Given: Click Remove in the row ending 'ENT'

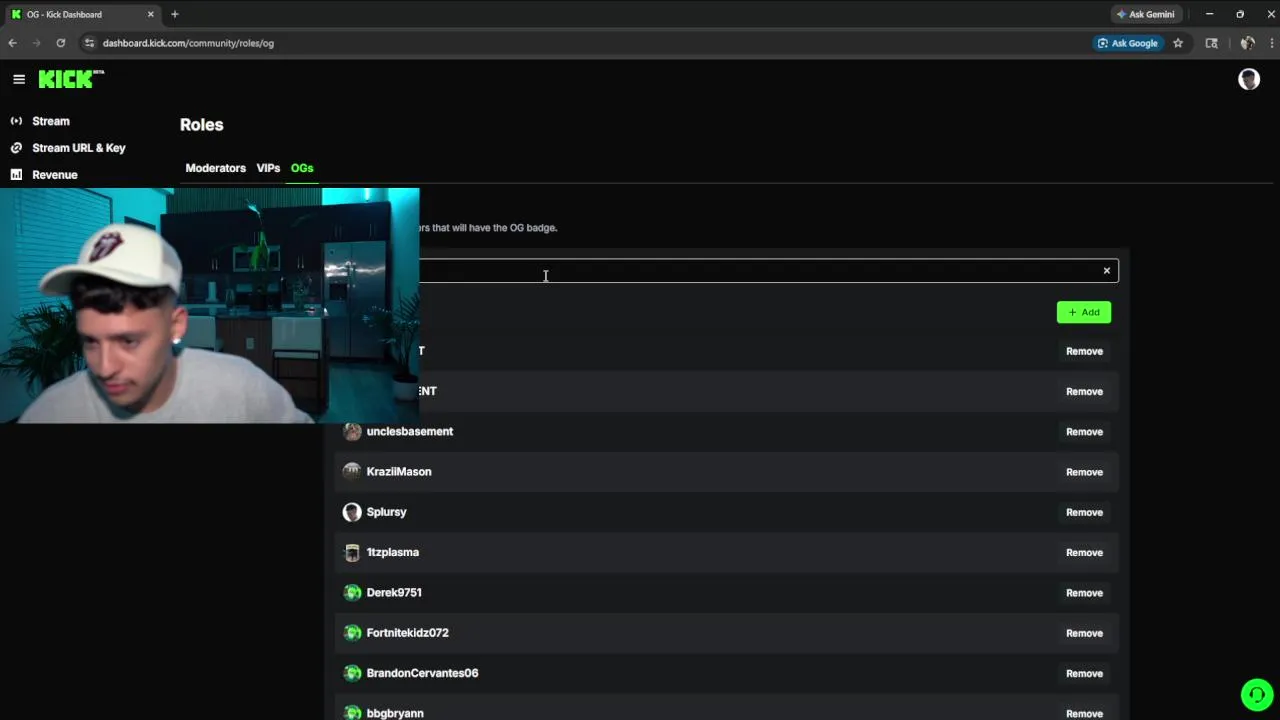Looking at the screenshot, I should (1084, 391).
